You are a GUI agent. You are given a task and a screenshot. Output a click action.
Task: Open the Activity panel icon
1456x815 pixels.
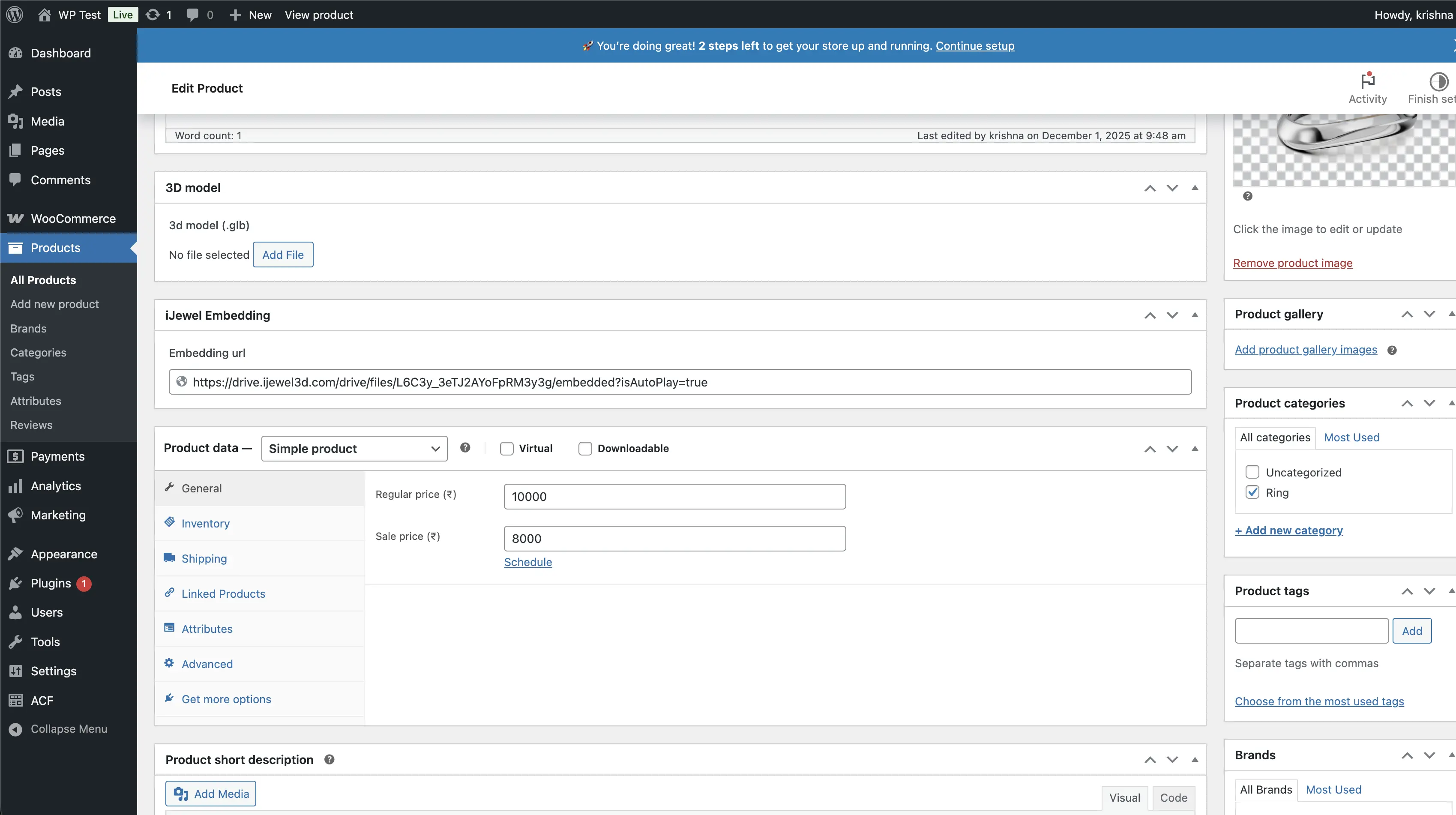[1367, 81]
